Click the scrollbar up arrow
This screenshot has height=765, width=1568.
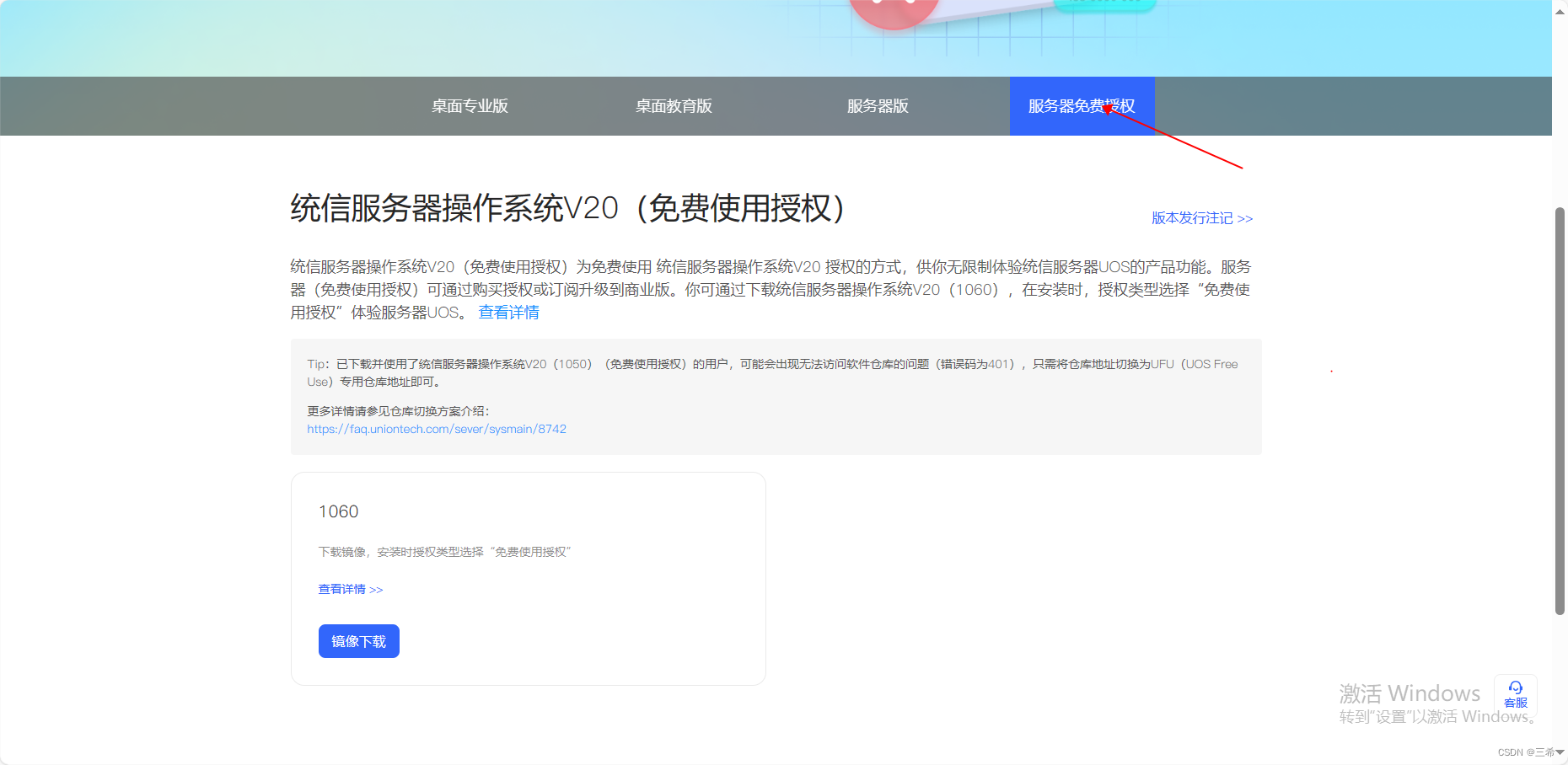1560,12
